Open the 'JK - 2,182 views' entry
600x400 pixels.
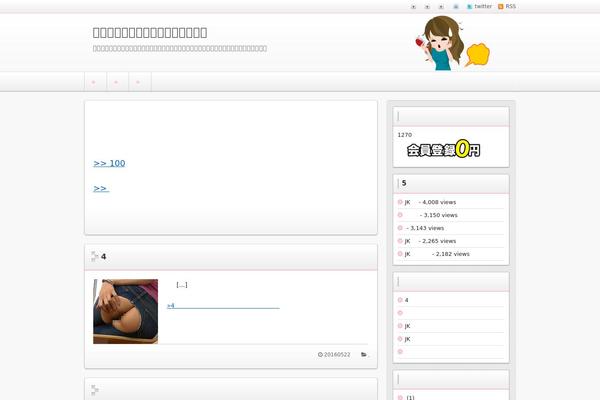pos(437,254)
